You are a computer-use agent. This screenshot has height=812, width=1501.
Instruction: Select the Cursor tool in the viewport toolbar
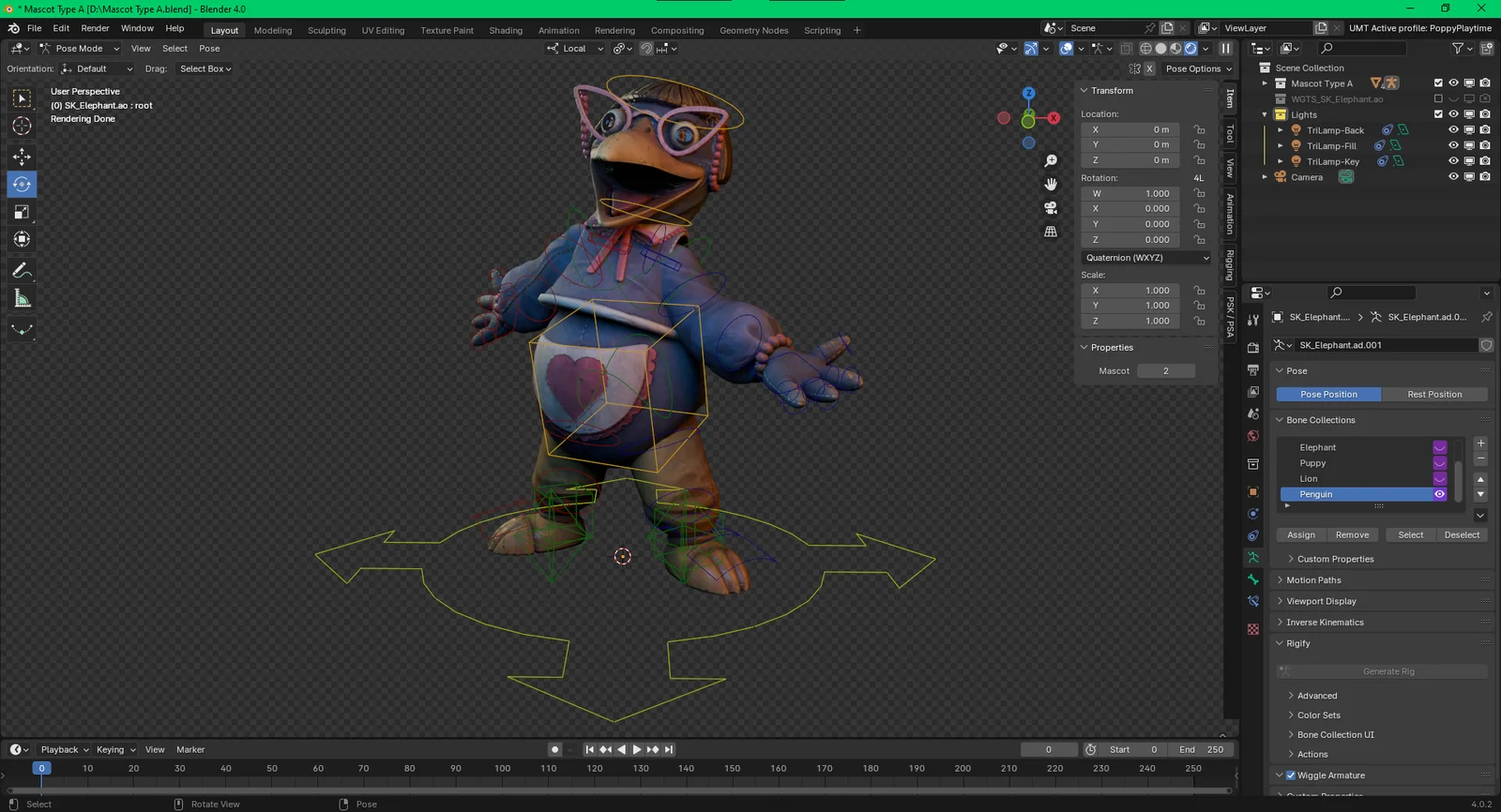[x=22, y=126]
